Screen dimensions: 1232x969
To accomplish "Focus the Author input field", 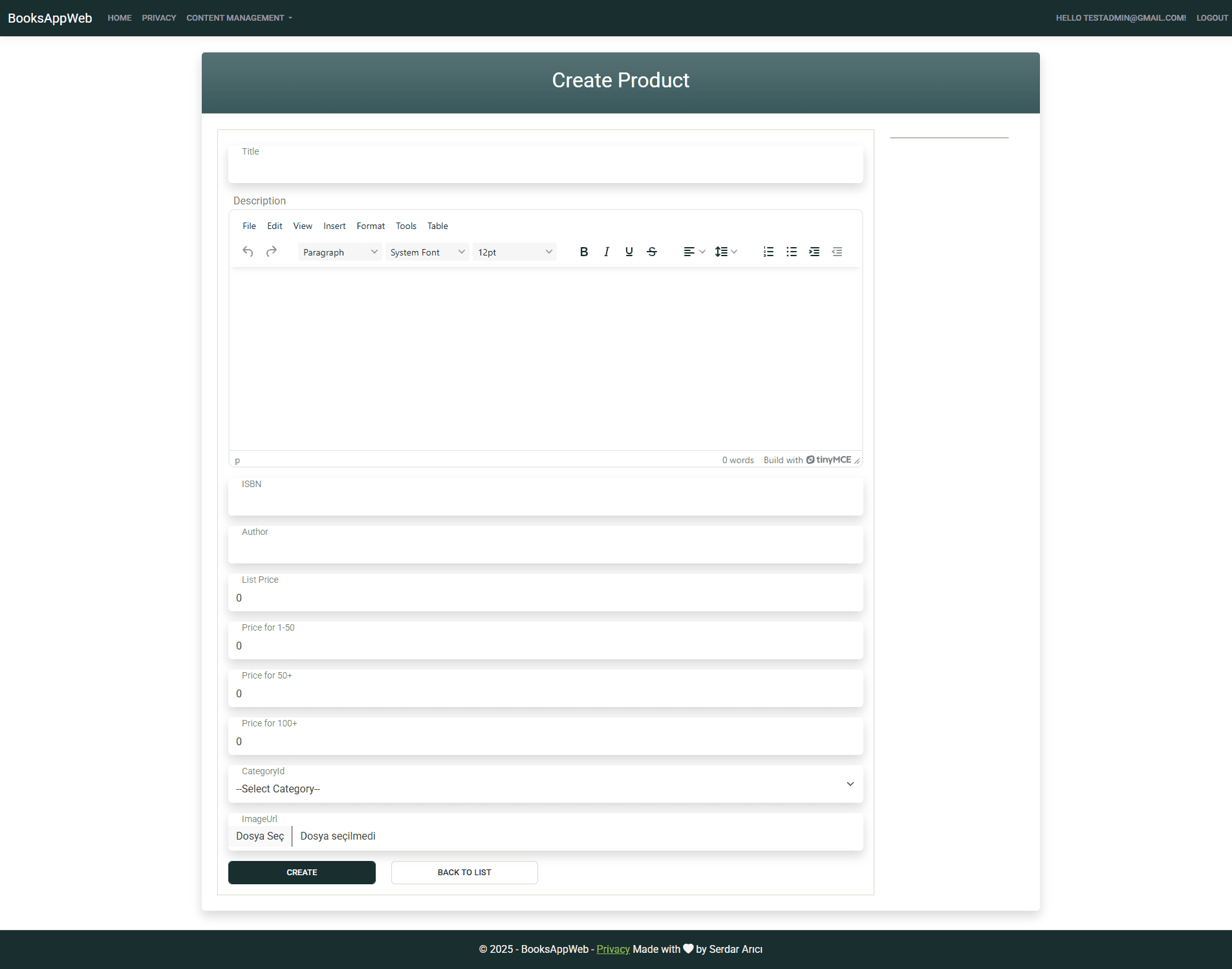I will 546,545.
